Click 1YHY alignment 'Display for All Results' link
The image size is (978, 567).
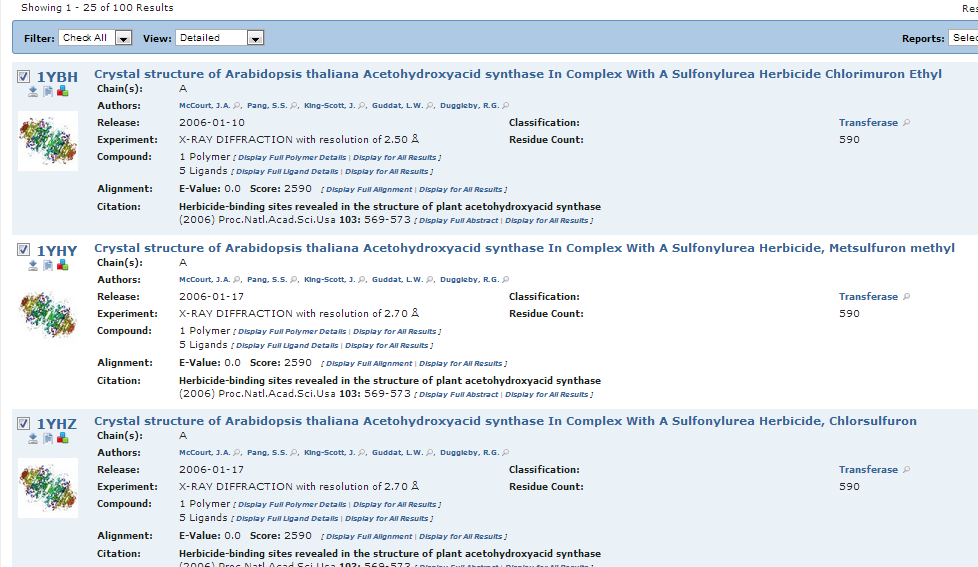click(460, 364)
